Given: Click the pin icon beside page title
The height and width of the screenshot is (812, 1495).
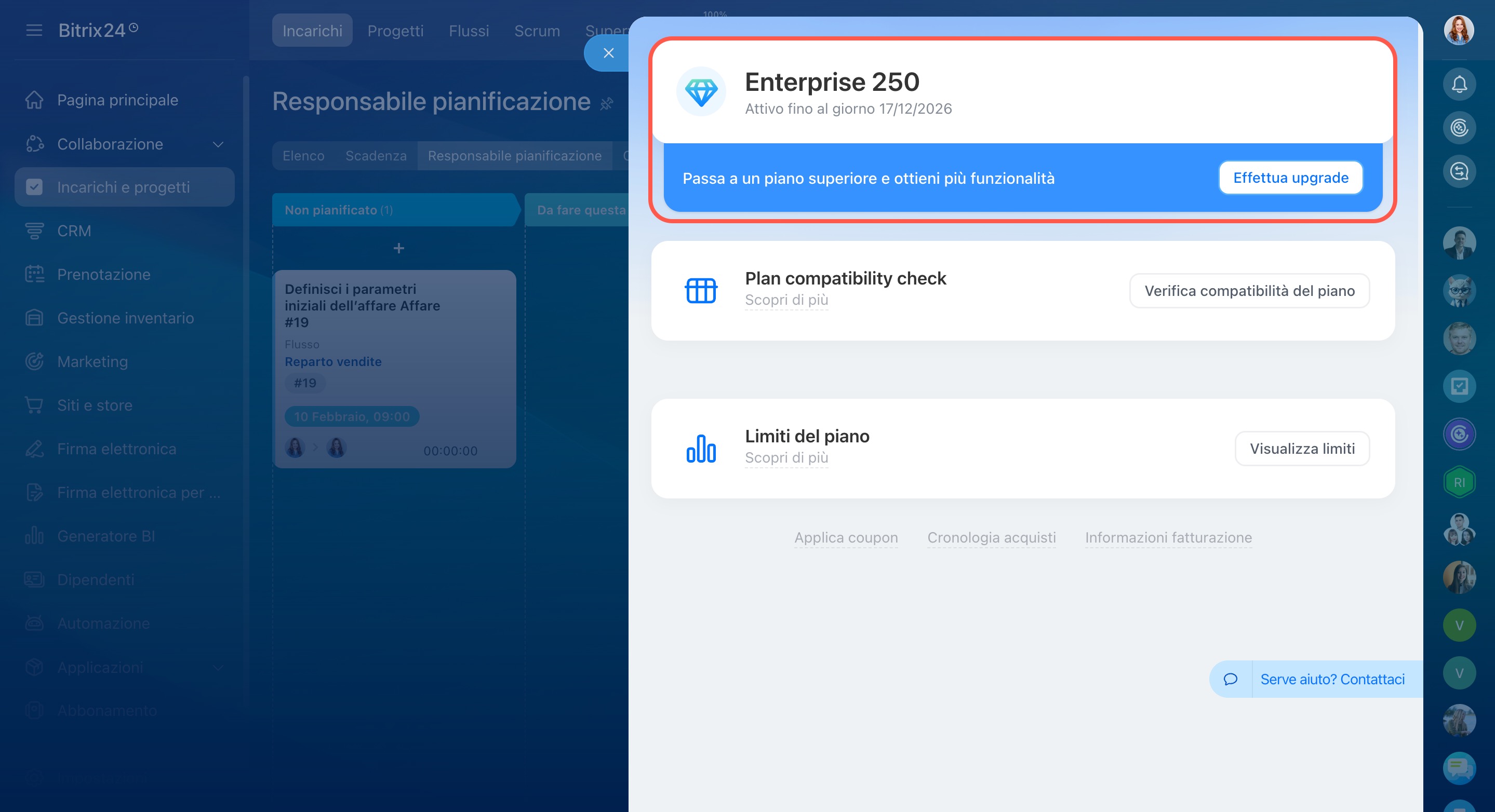Looking at the screenshot, I should tap(607, 104).
